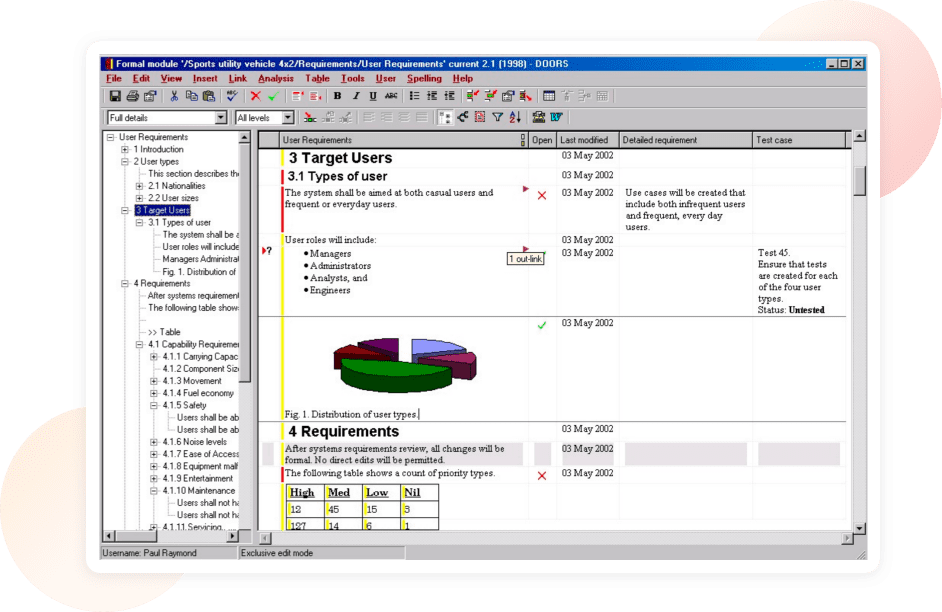Screen dimensions: 942x612
Task: Open the Full details view dropdown
Action: click(221, 118)
